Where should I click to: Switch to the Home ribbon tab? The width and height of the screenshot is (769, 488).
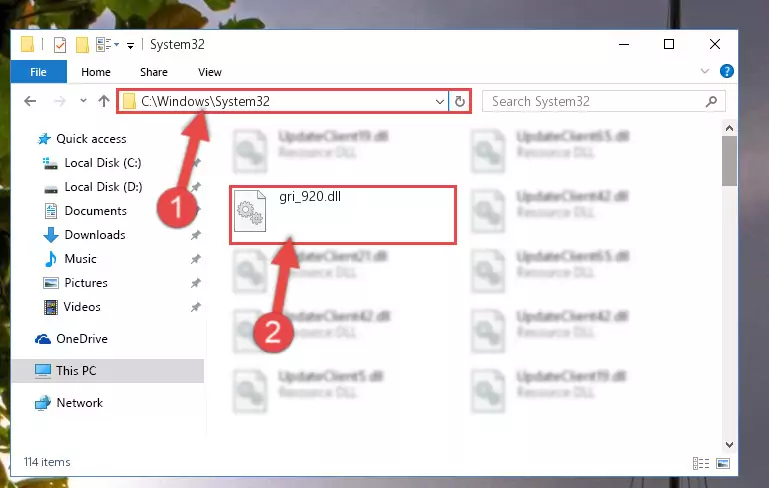pyautogui.click(x=96, y=72)
